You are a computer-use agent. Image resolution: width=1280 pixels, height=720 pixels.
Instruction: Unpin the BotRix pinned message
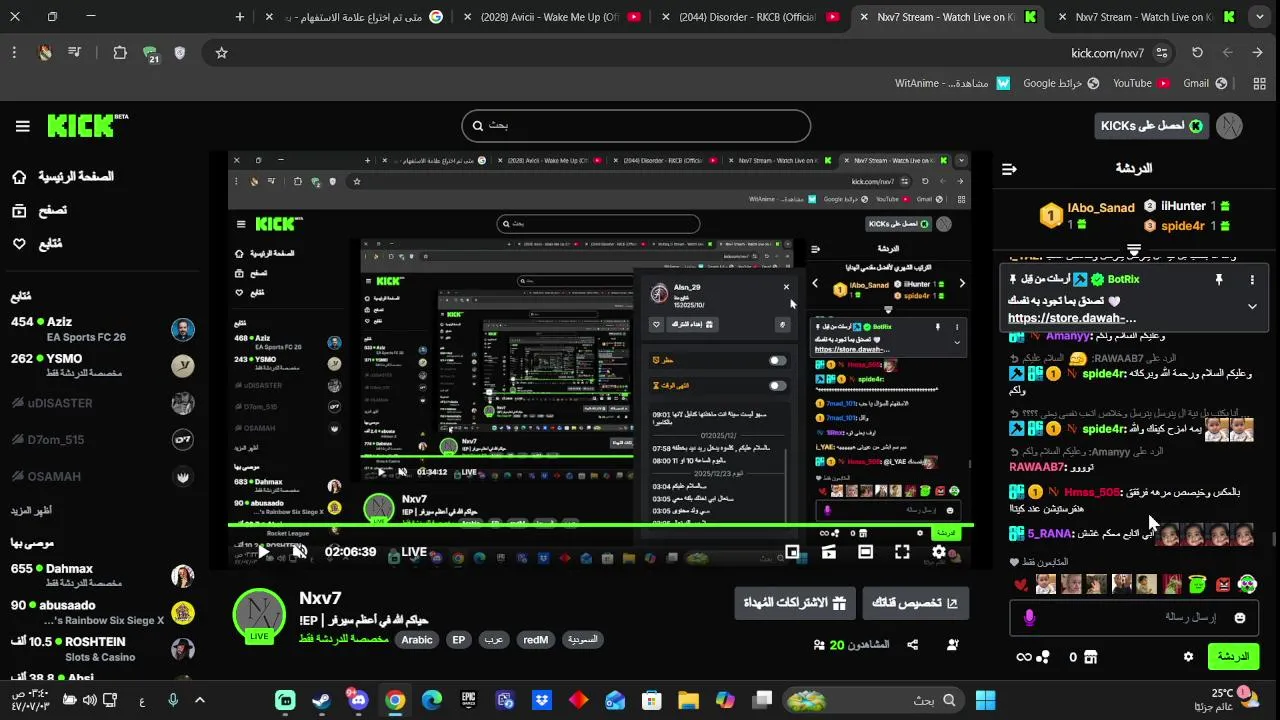coord(1218,280)
